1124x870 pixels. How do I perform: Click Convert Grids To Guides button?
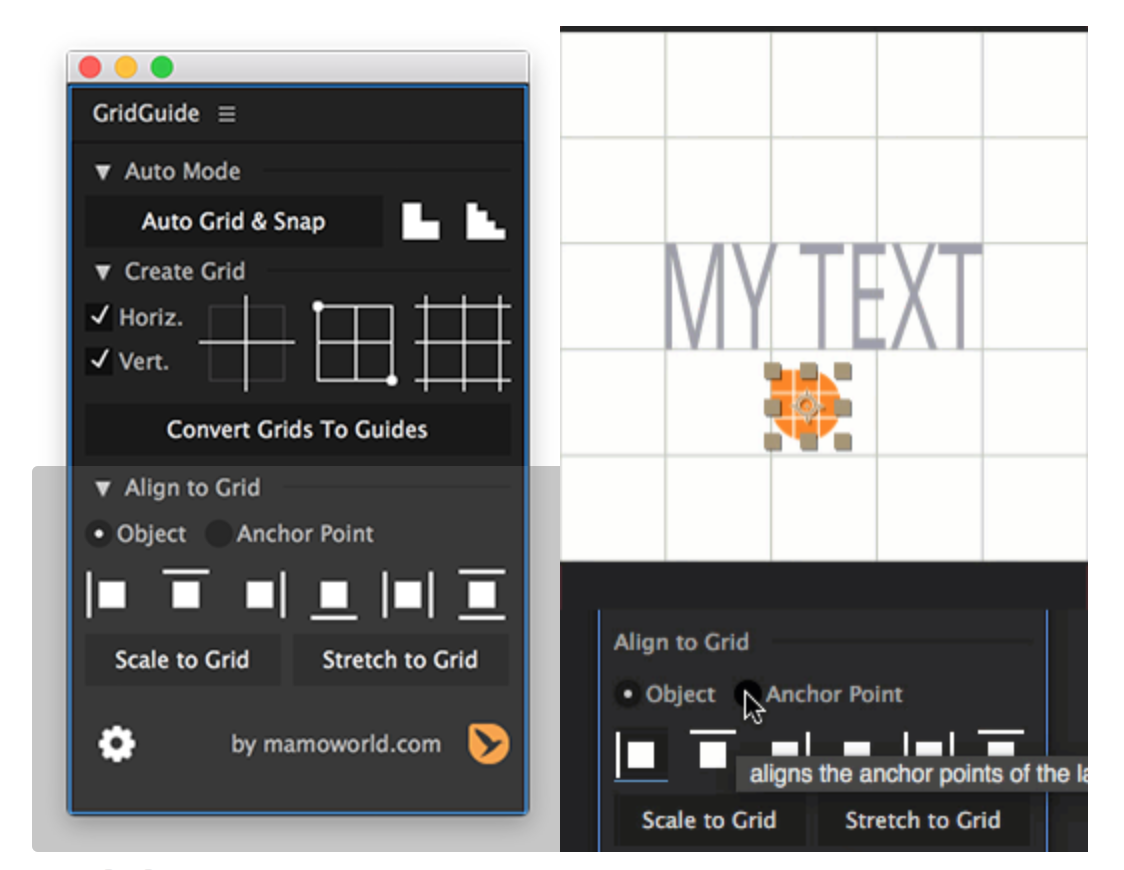(x=297, y=430)
